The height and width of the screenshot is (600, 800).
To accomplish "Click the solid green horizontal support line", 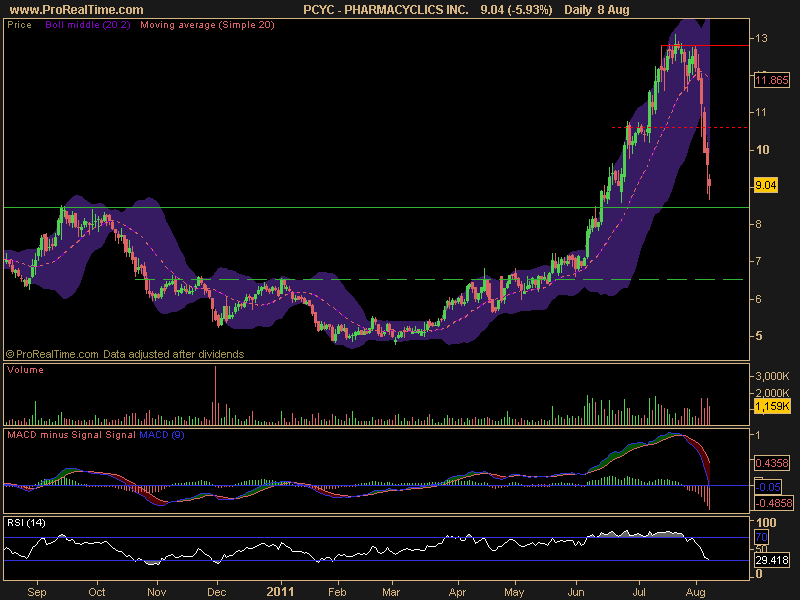I will click(377, 208).
